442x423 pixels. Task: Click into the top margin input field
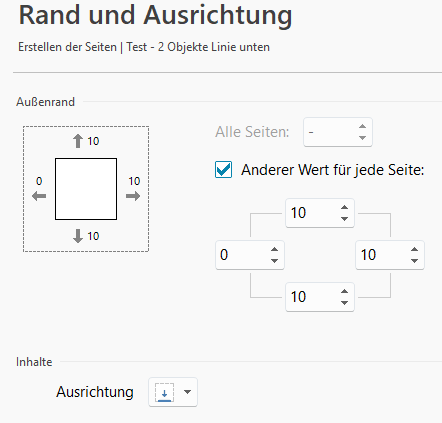[312, 213]
